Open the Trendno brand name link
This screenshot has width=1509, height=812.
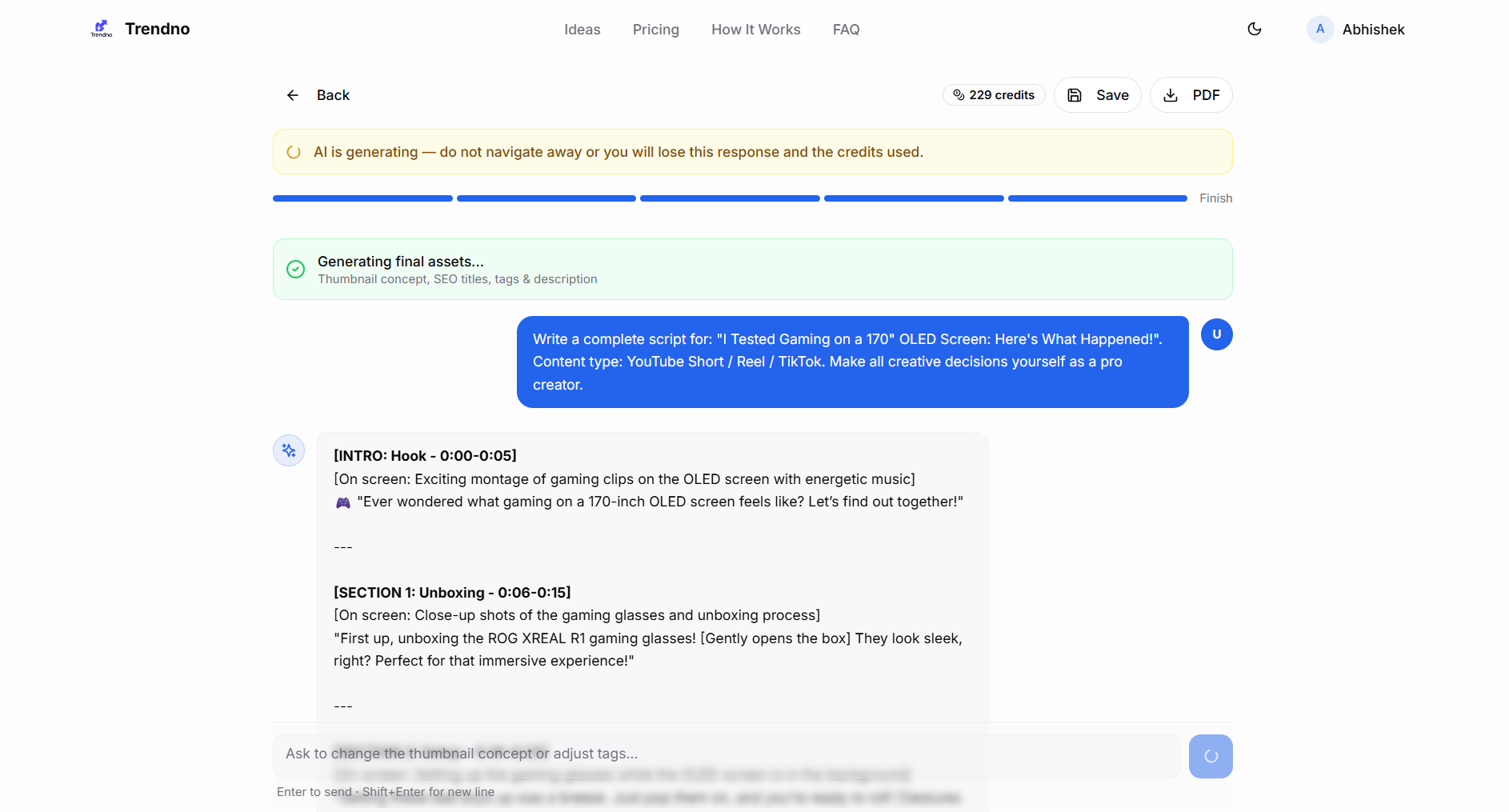coord(158,29)
